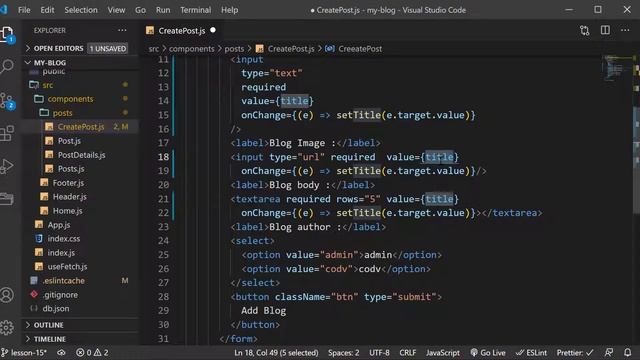Expand the Outline section

pos(49,325)
